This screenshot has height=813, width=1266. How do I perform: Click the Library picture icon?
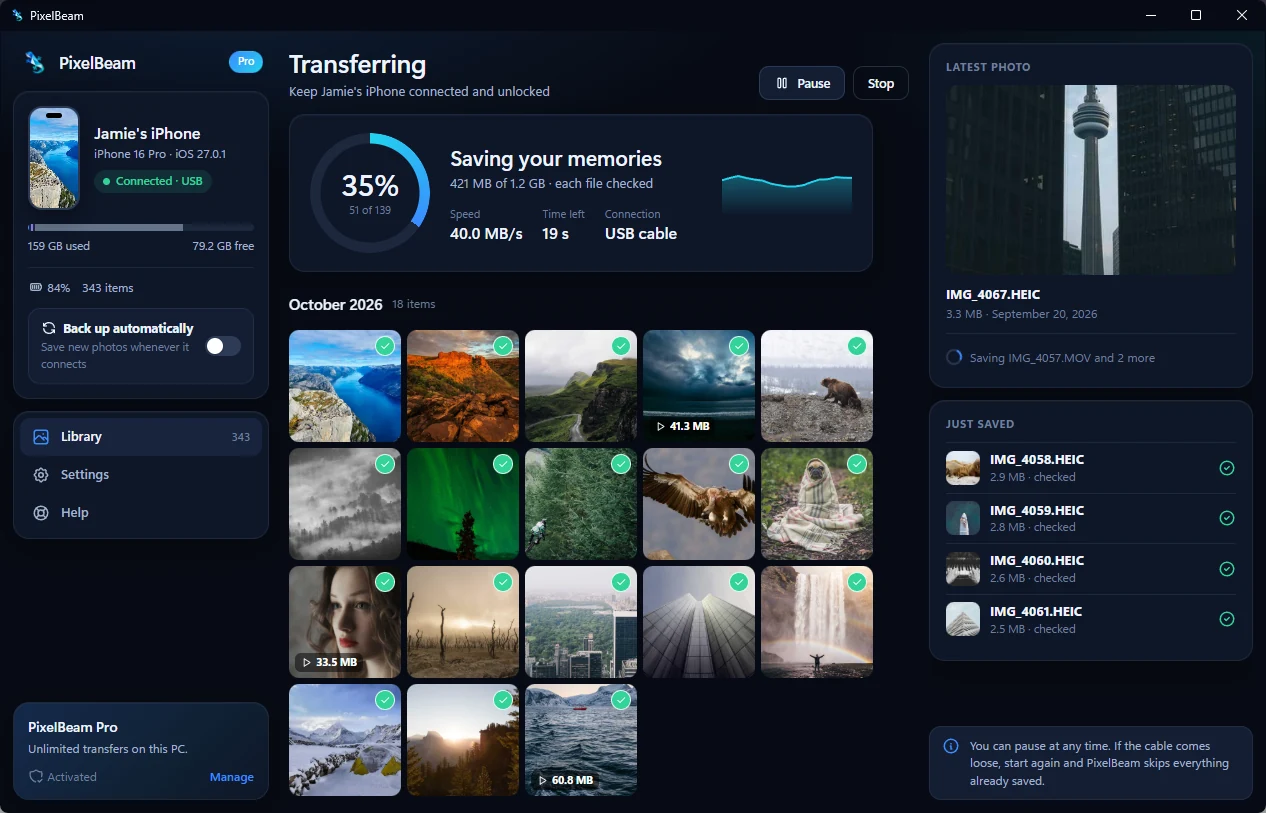[x=41, y=437]
